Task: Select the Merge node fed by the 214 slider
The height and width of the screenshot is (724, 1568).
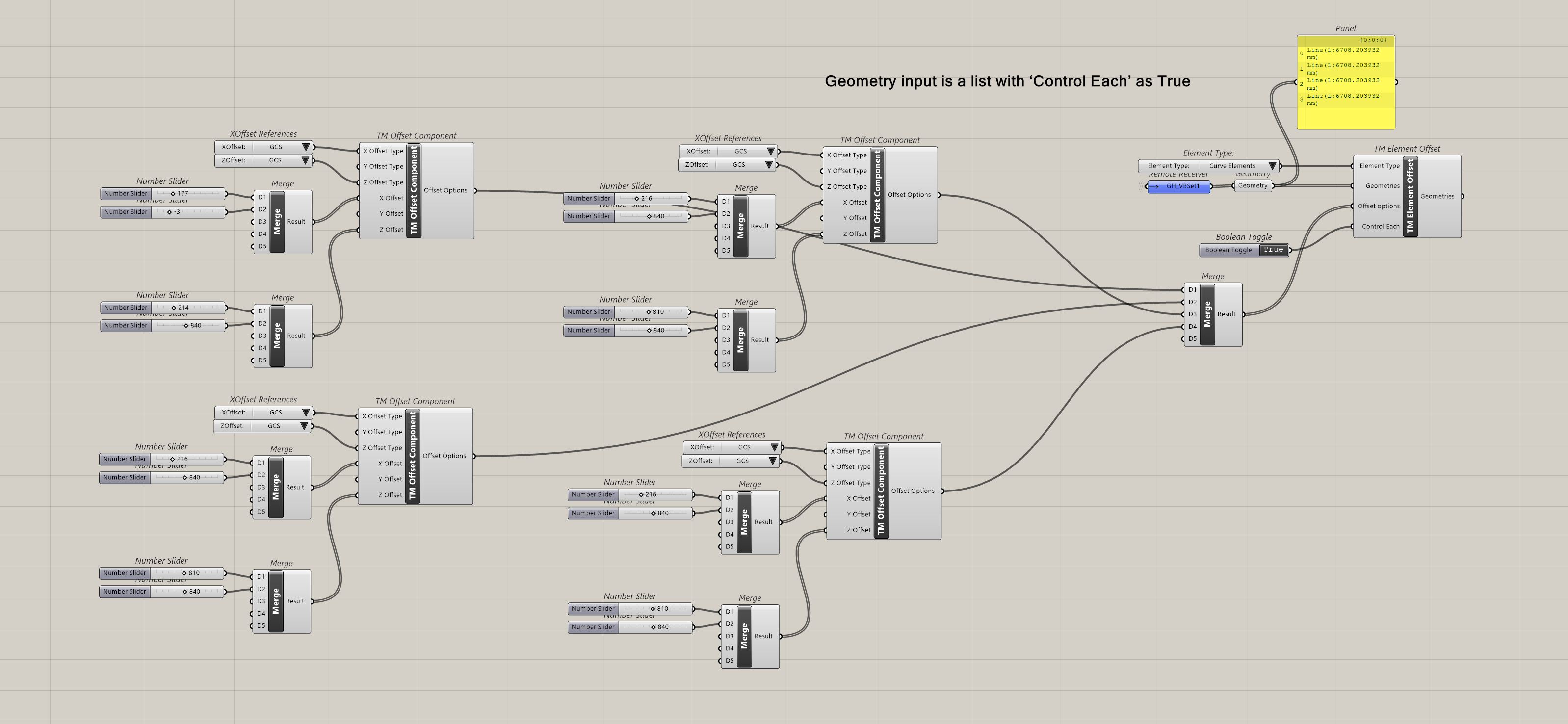Action: (277, 336)
